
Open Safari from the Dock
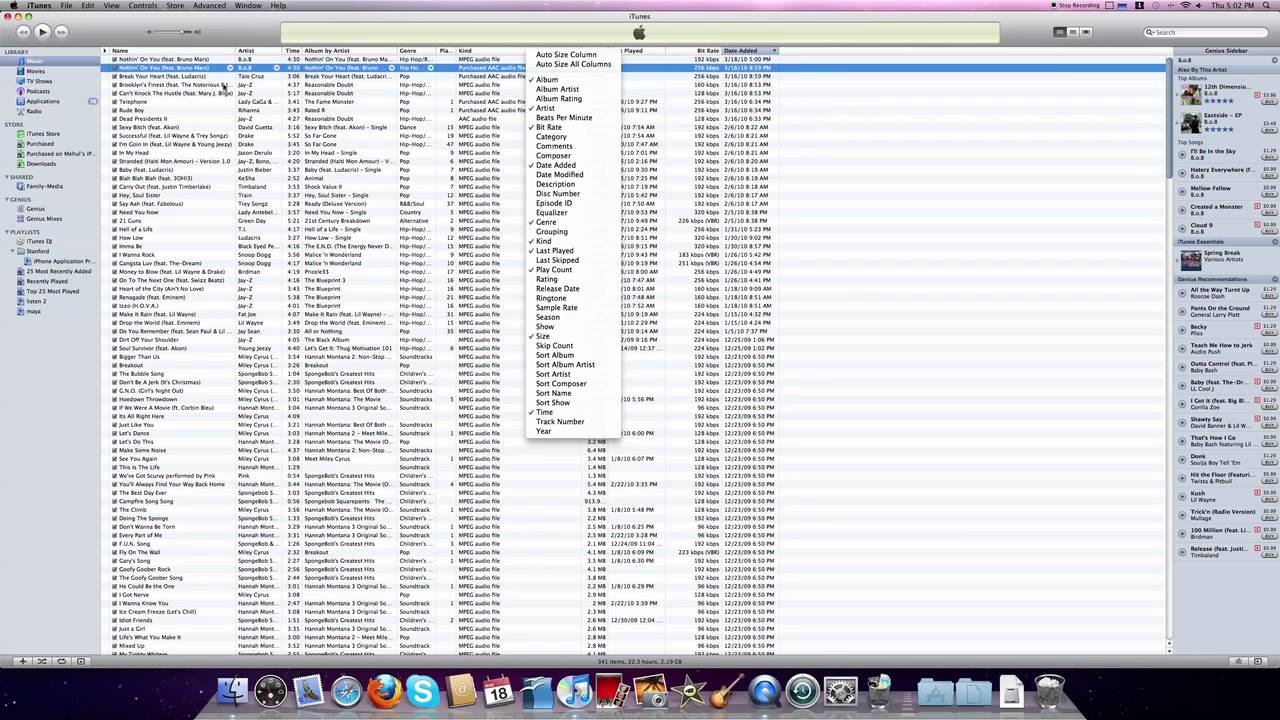[x=346, y=690]
